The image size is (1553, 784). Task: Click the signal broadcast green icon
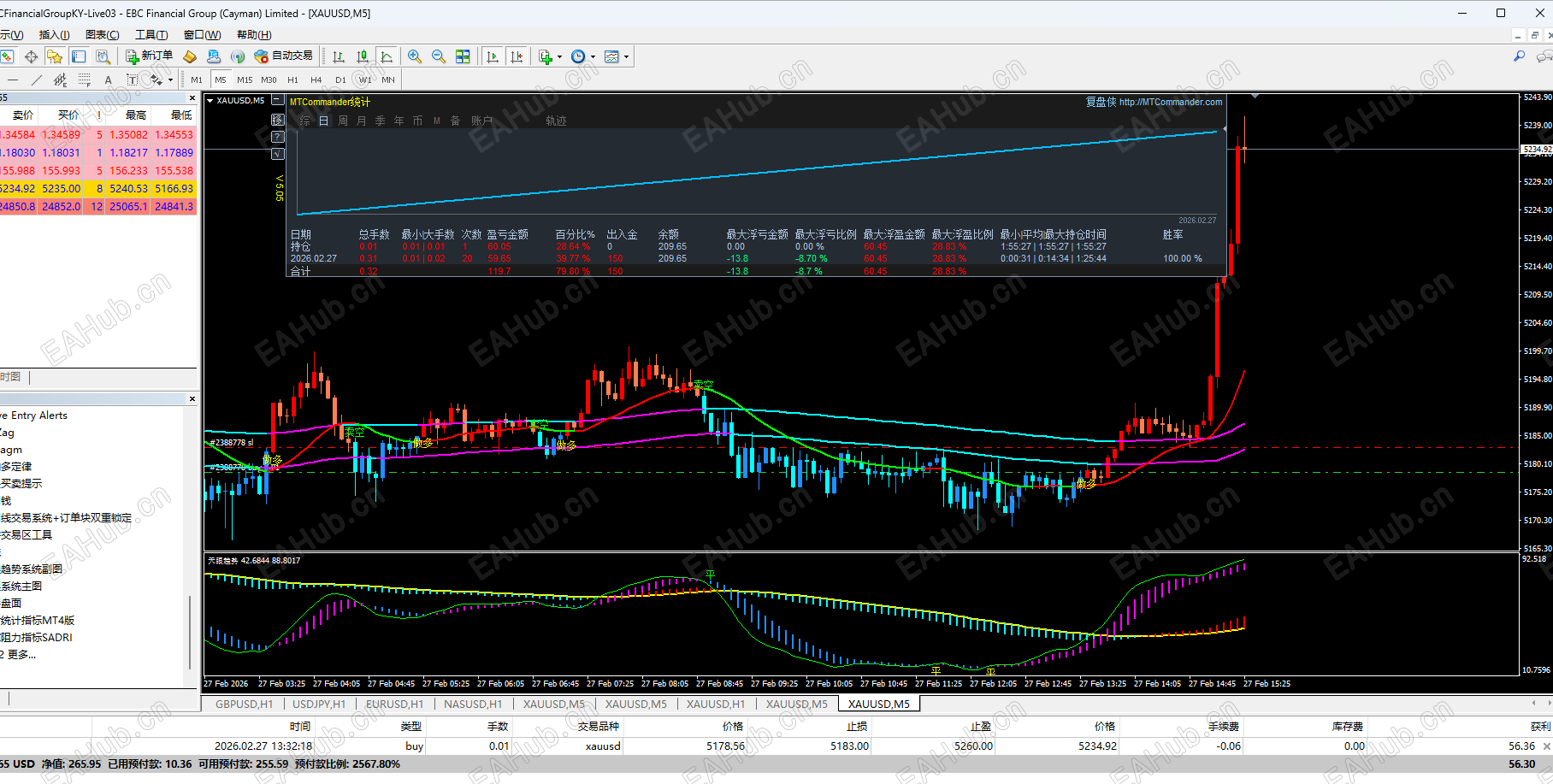tap(238, 56)
